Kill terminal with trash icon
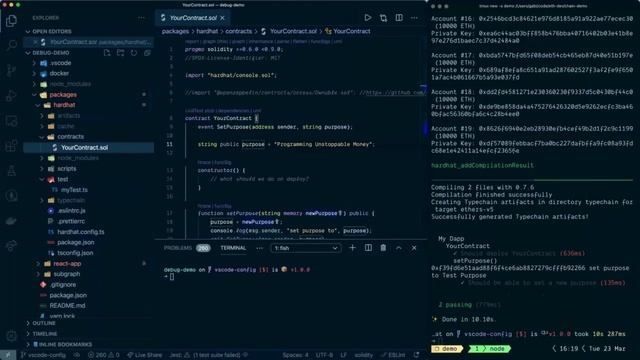Image resolution: width=640 pixels, height=360 pixels. [383, 248]
